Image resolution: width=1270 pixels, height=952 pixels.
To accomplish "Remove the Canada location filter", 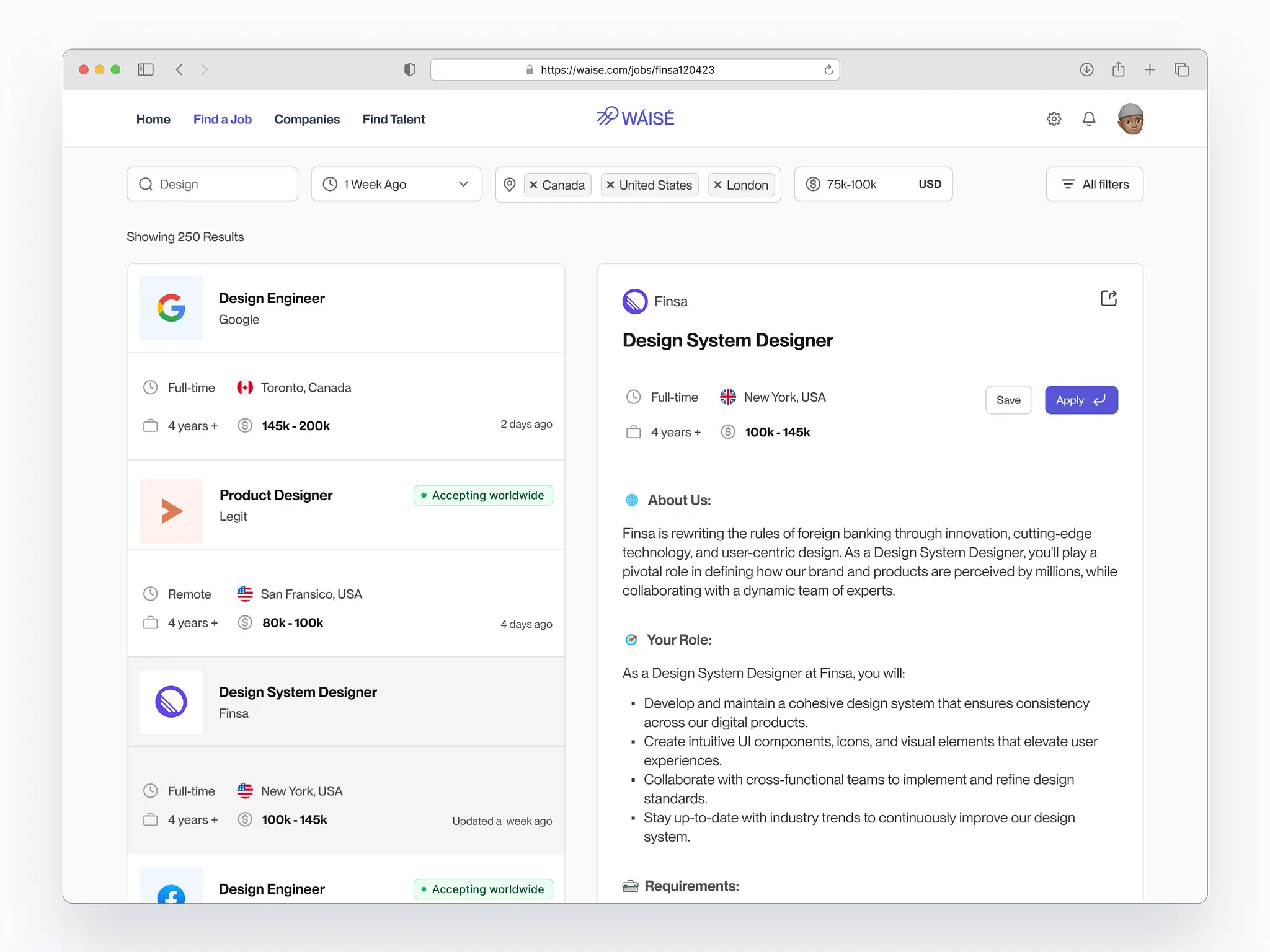I will click(533, 185).
